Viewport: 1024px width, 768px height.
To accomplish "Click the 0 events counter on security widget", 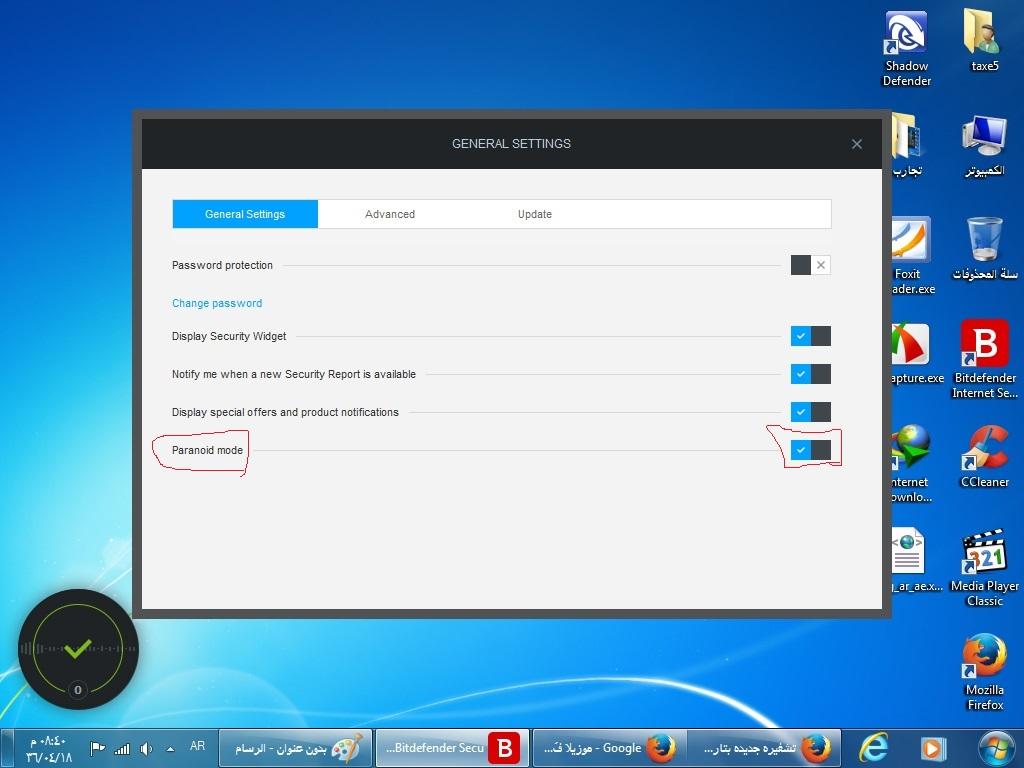I will coord(78,690).
